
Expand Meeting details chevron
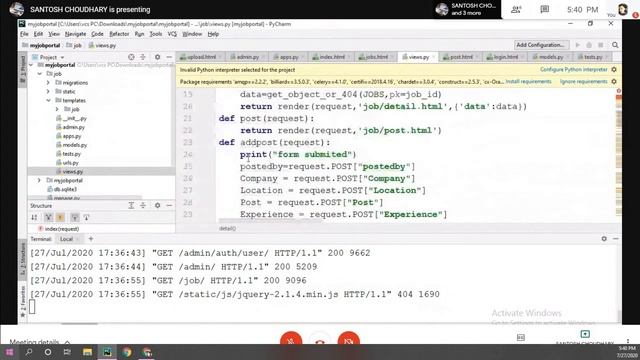coord(67,342)
